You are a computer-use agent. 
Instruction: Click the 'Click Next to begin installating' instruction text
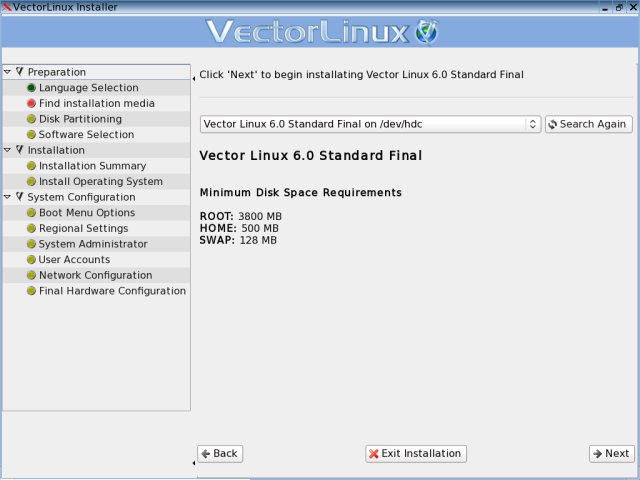(361, 75)
